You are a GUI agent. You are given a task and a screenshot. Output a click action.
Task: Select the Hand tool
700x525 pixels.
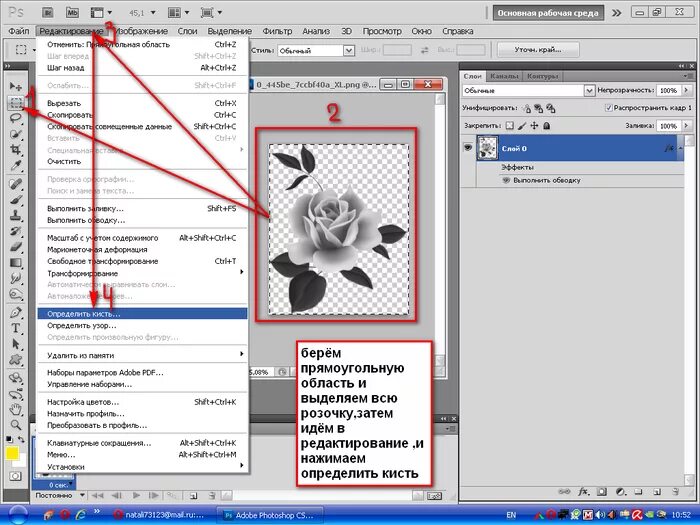[16, 409]
